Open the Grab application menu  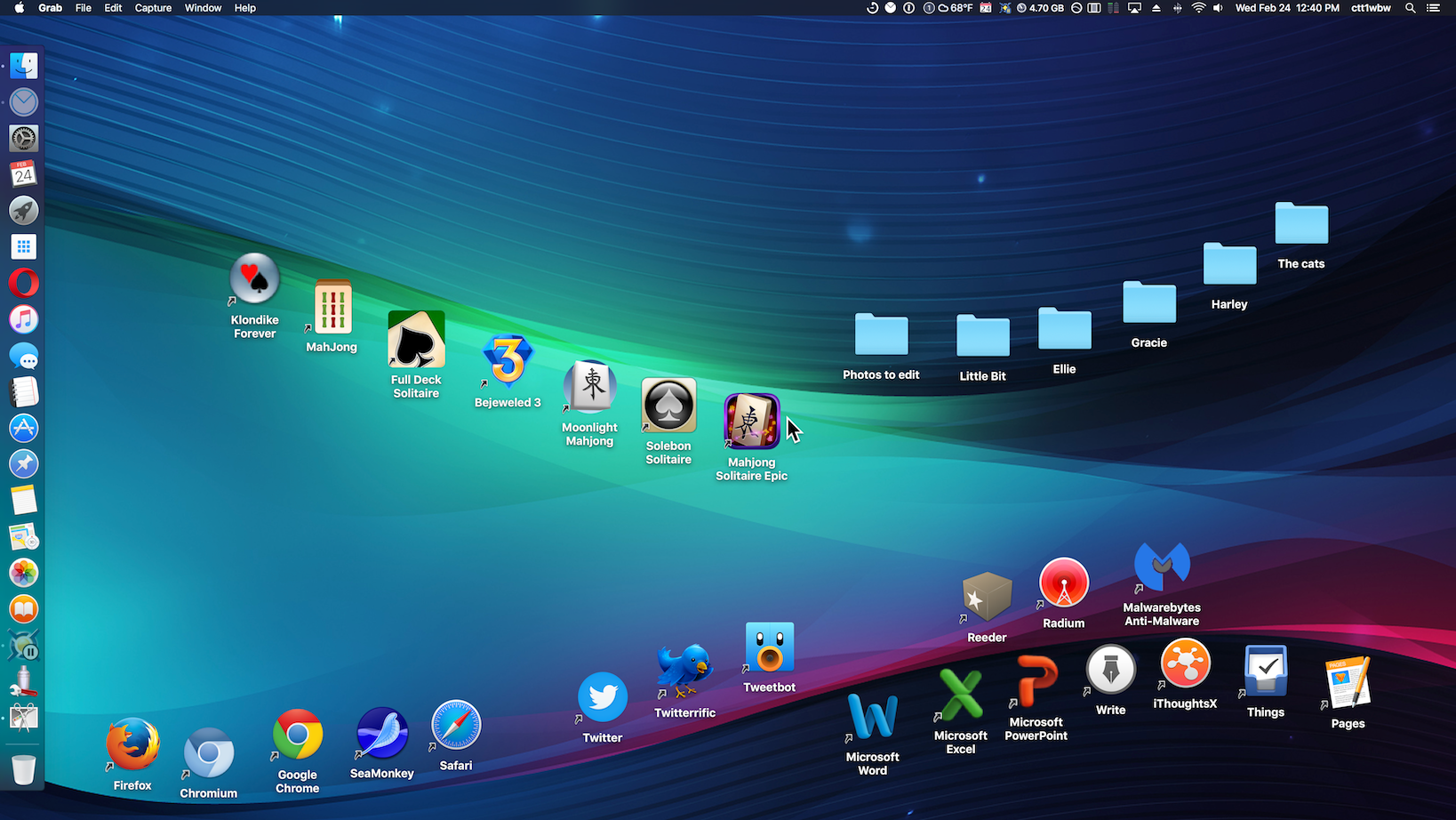(50, 8)
